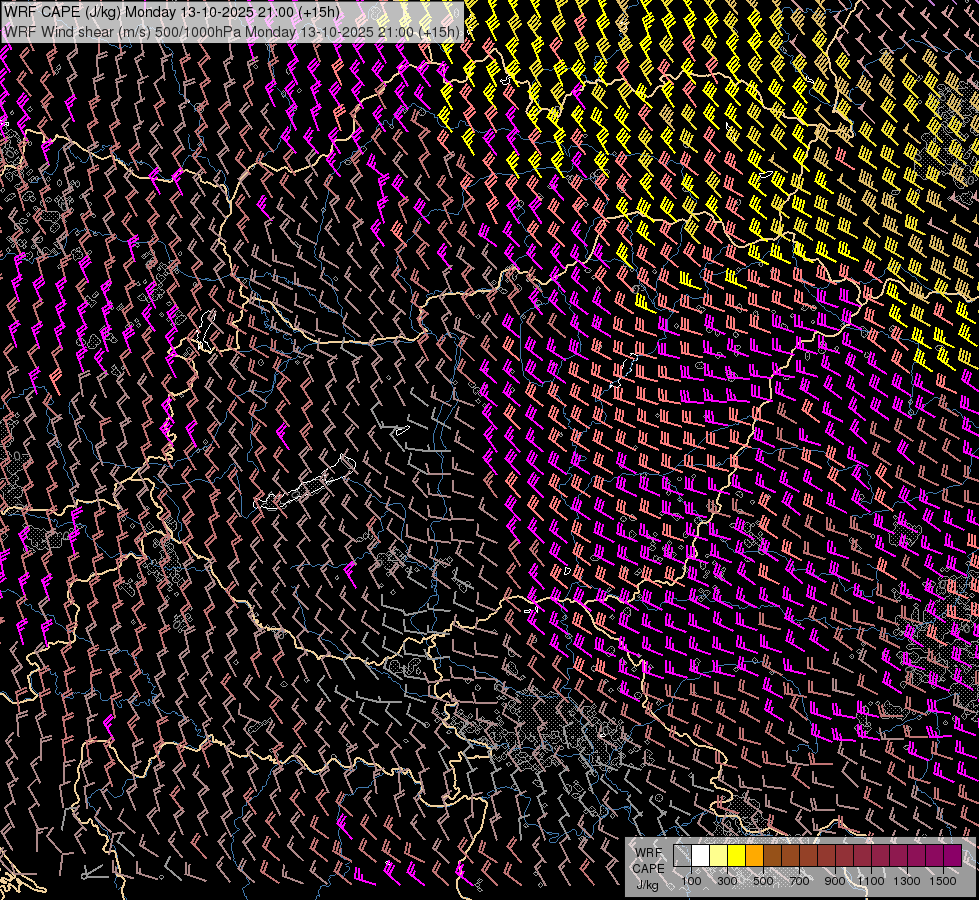Viewport: 979px width, 900px height.
Task: Click the WRF Wind shear title line
Action: tap(232, 32)
